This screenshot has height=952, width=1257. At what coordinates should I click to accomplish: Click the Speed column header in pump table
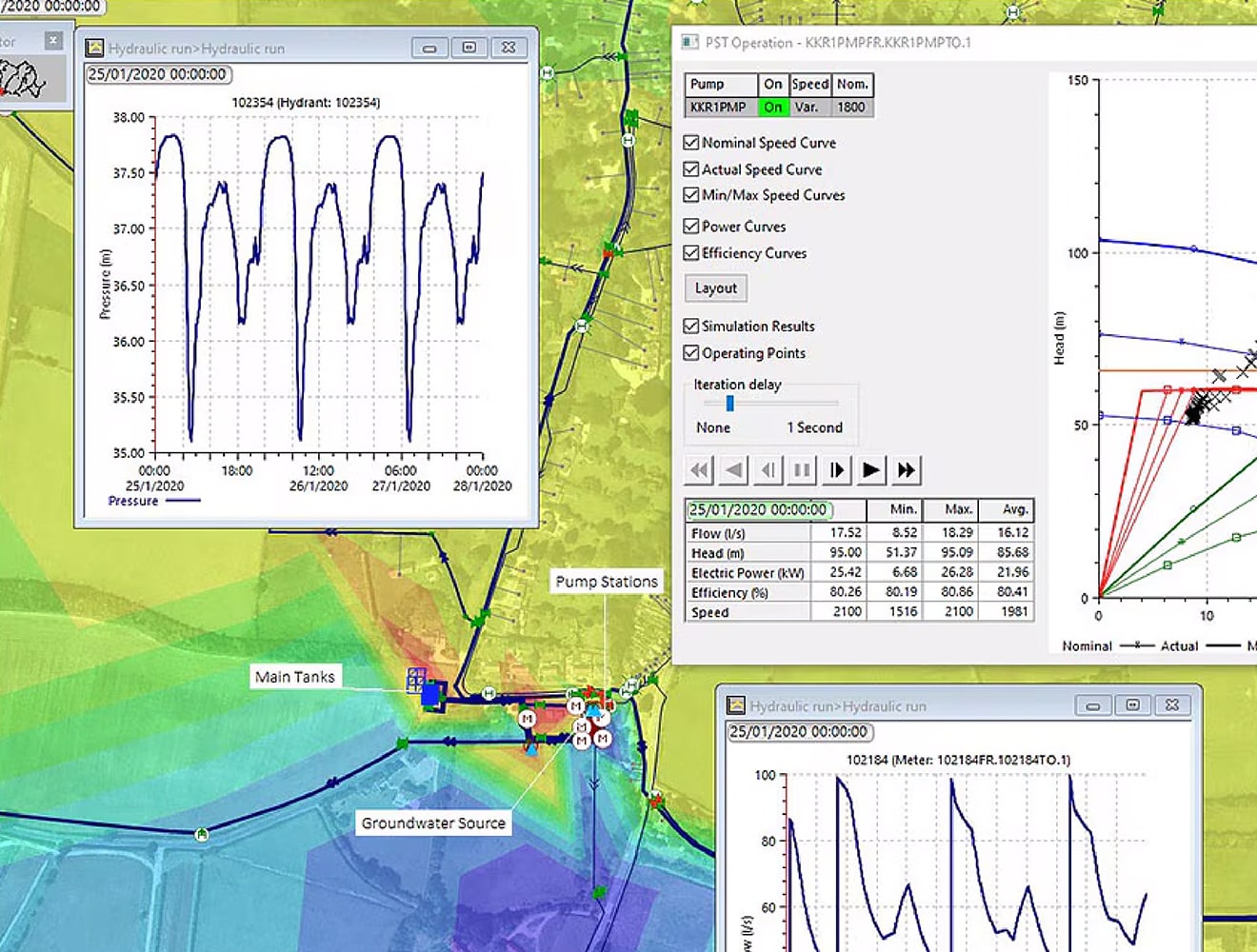tap(810, 84)
